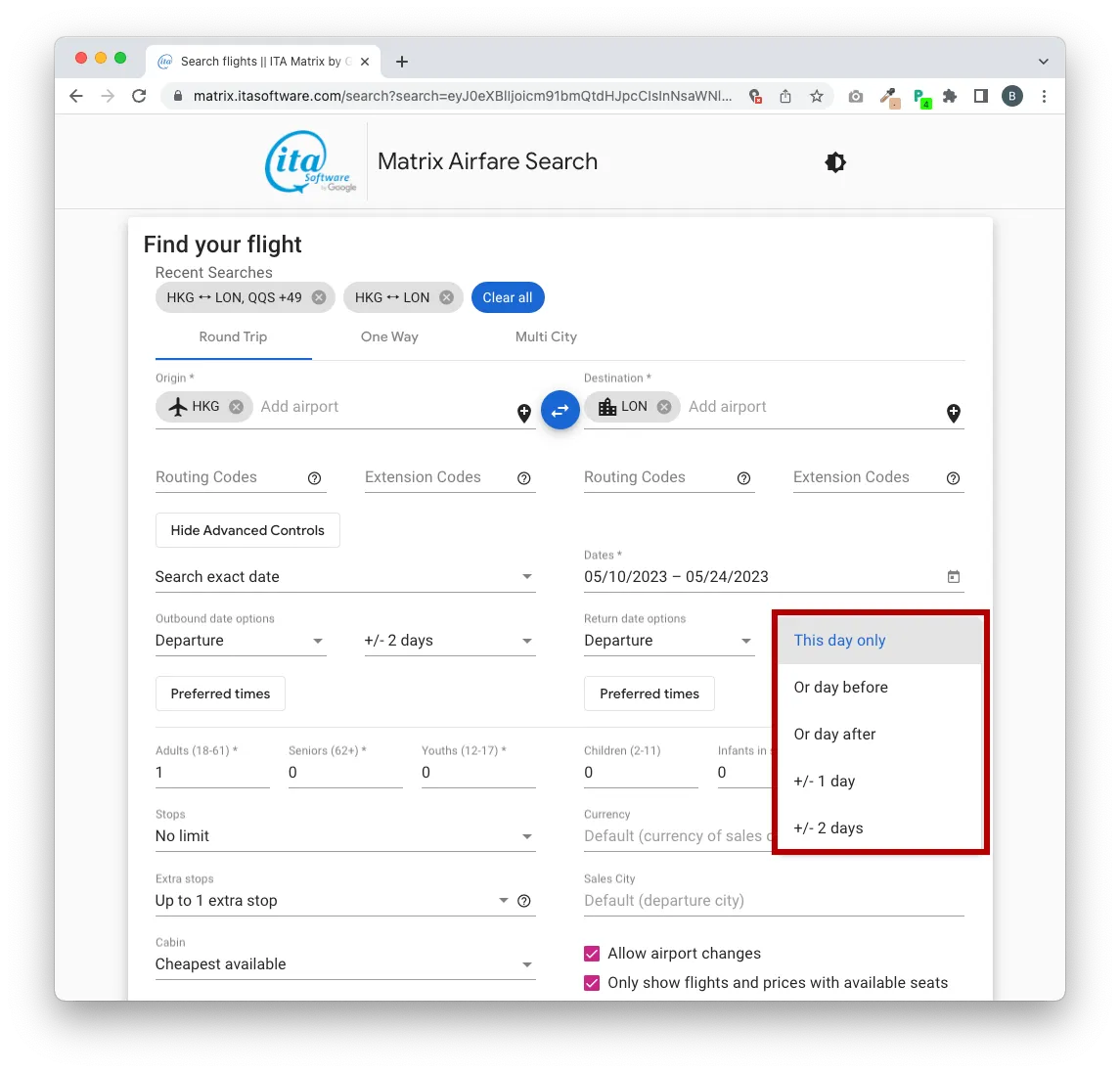Open browser share icon
This screenshot has width=1120, height=1073.
pyautogui.click(x=785, y=97)
